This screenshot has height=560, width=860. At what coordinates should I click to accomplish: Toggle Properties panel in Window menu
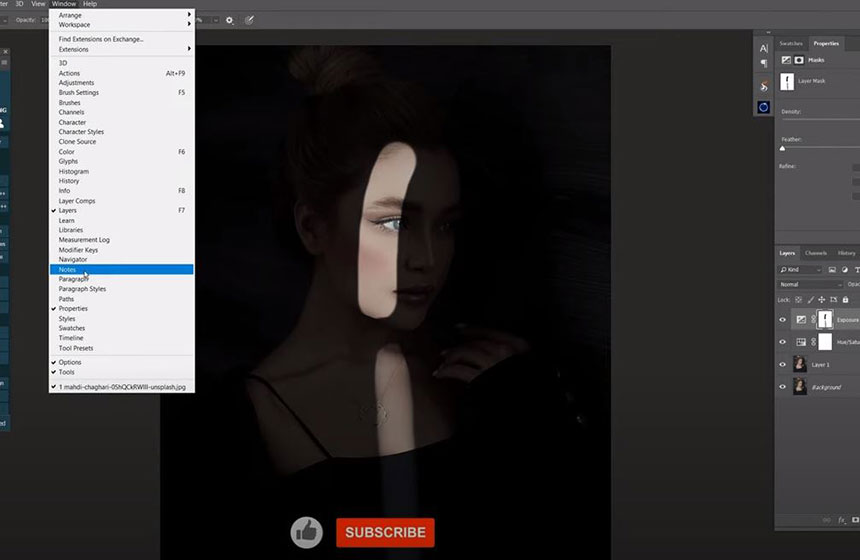click(x=73, y=309)
